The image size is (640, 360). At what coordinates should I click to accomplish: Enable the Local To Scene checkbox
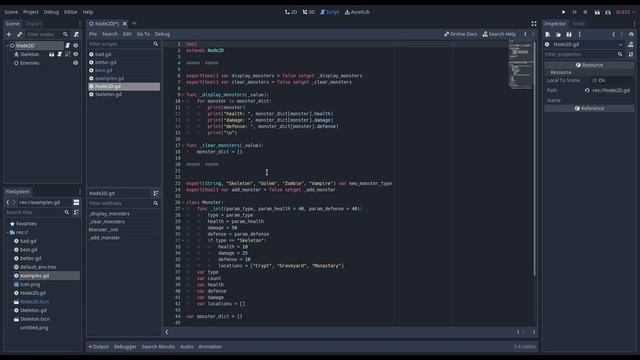pyautogui.click(x=594, y=80)
